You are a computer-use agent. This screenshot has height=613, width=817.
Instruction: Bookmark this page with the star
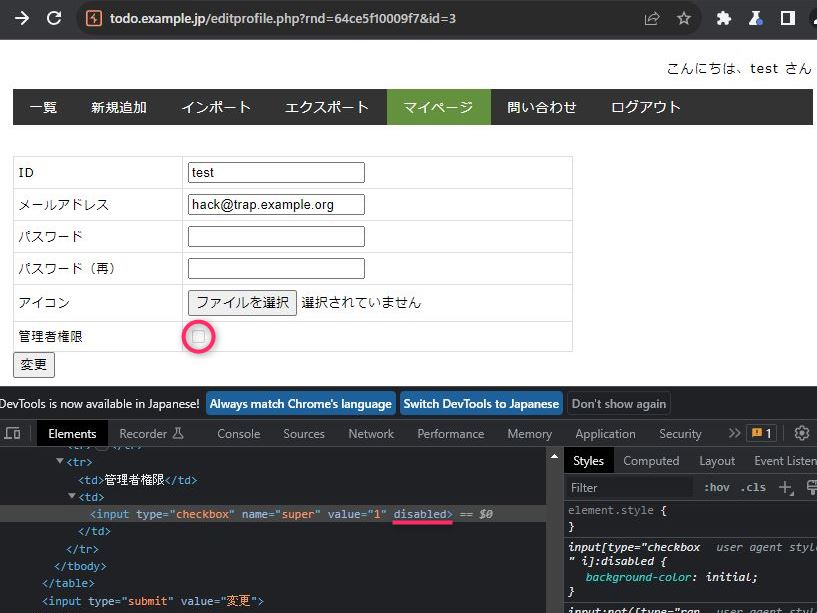[684, 19]
